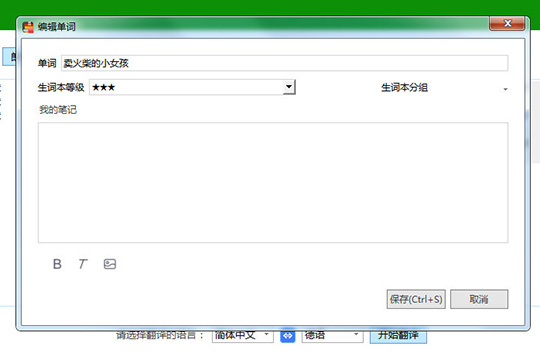The width and height of the screenshot is (540, 360).
Task: Open the 简体中文 source language dropdown
Action: point(243,335)
